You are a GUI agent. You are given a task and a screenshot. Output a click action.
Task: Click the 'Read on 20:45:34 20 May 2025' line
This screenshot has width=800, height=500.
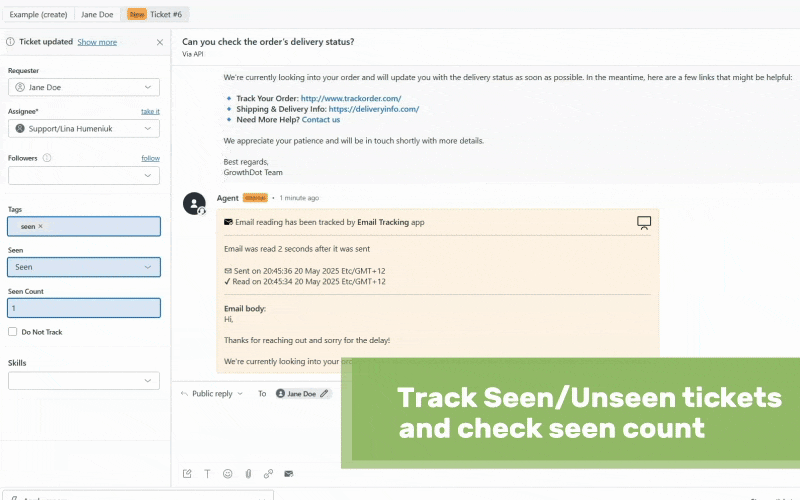[305, 282]
